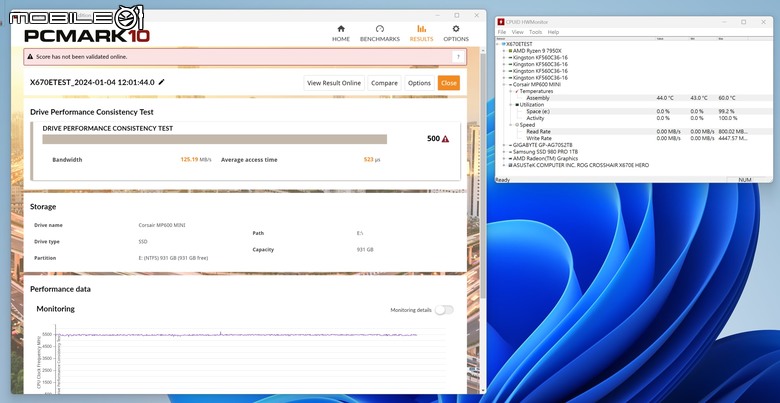Image resolution: width=780 pixels, height=403 pixels.
Task: Maximize the HWMonitor window
Action: click(744, 22)
